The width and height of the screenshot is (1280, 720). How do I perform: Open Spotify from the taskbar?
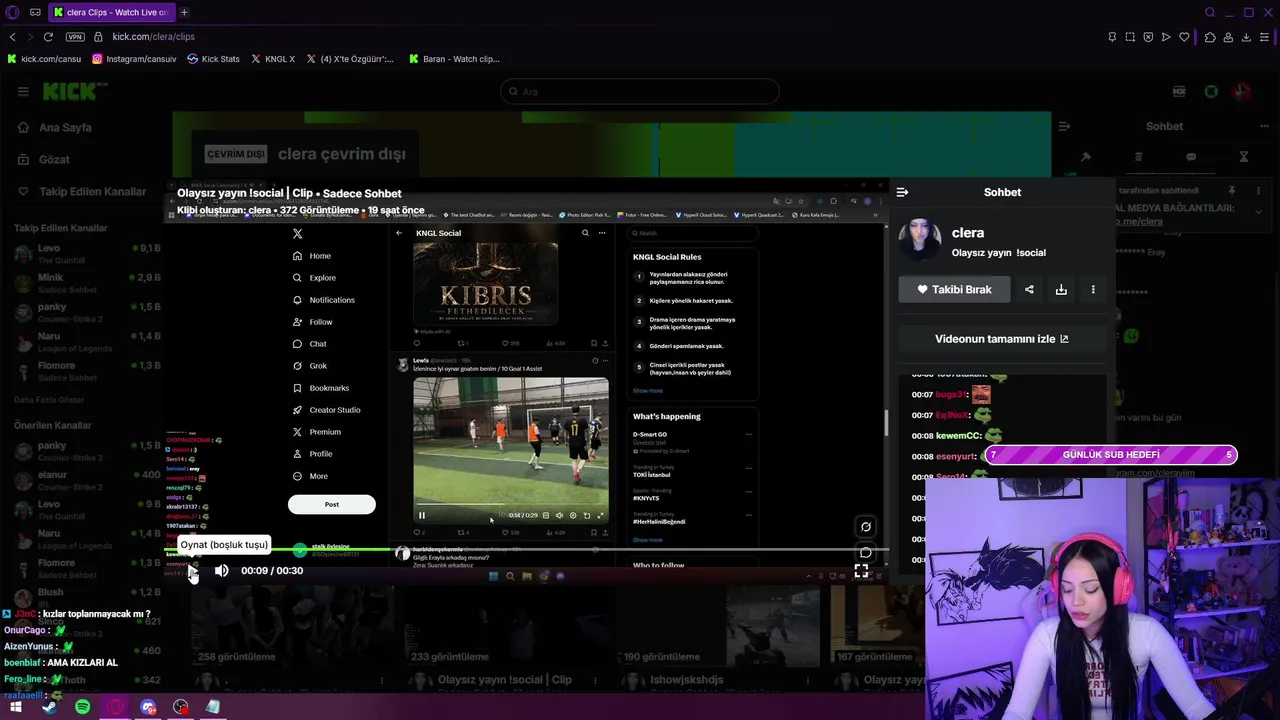click(x=82, y=707)
